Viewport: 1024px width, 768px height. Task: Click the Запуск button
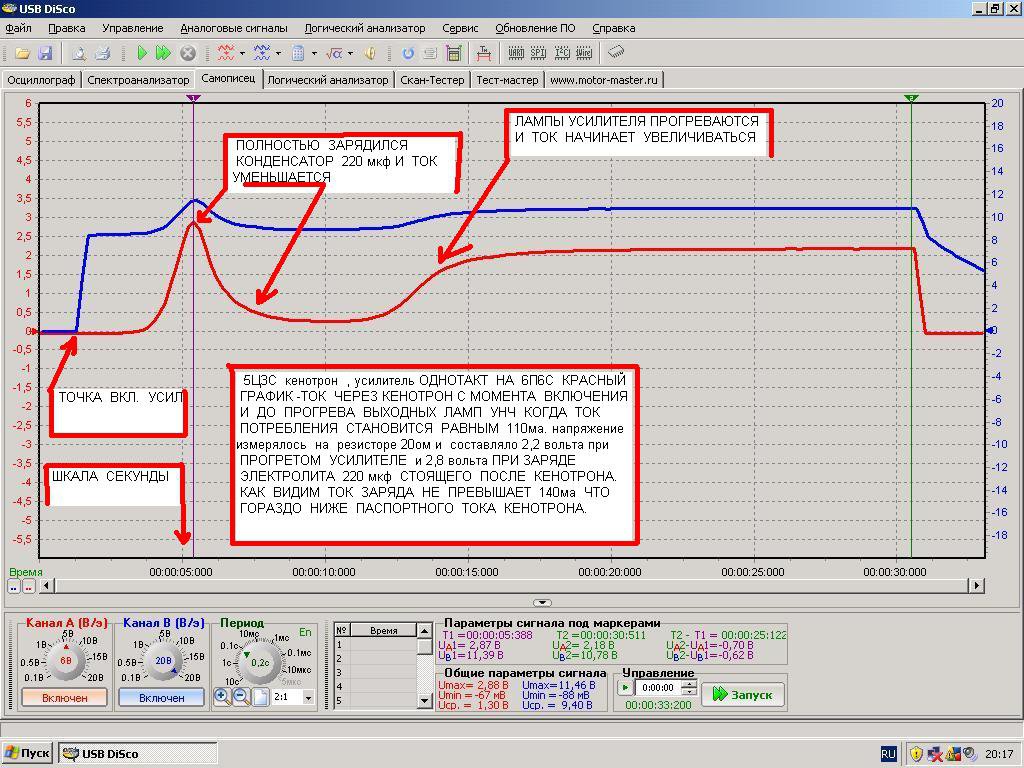(743, 694)
